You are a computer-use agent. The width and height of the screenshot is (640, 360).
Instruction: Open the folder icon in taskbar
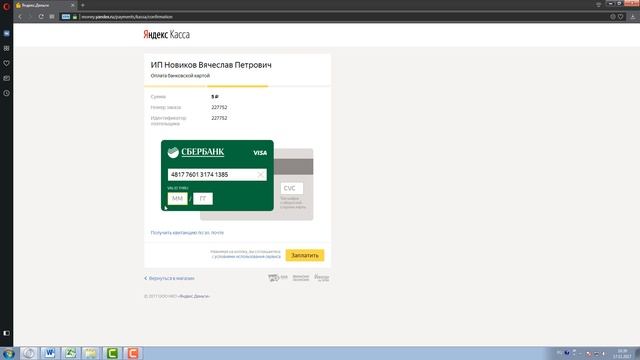point(91,353)
